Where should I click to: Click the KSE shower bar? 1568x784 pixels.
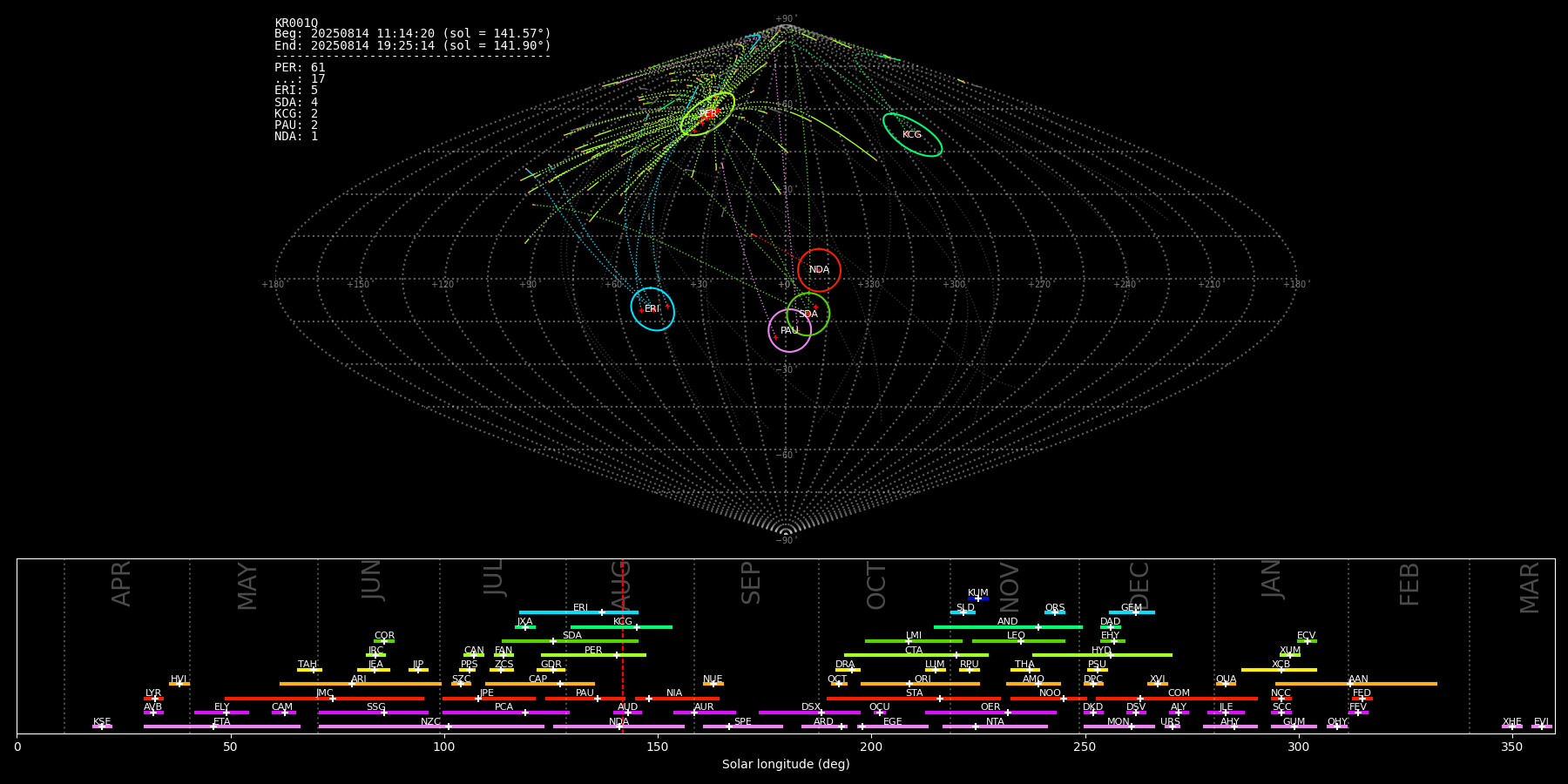pyautogui.click(x=102, y=727)
